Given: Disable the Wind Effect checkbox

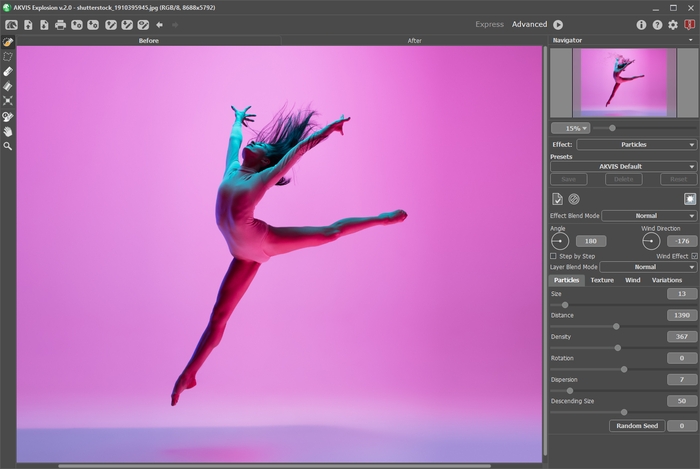Looking at the screenshot, I should 694,256.
